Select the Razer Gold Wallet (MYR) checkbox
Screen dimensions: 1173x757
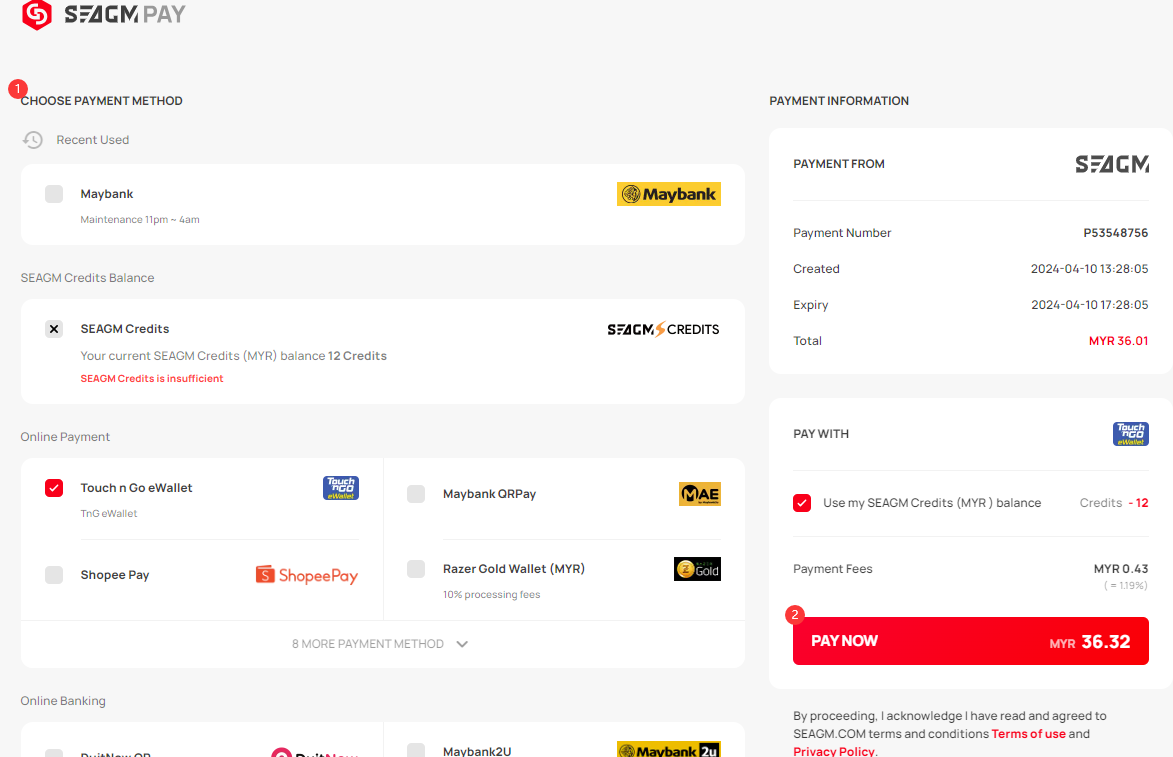point(416,568)
